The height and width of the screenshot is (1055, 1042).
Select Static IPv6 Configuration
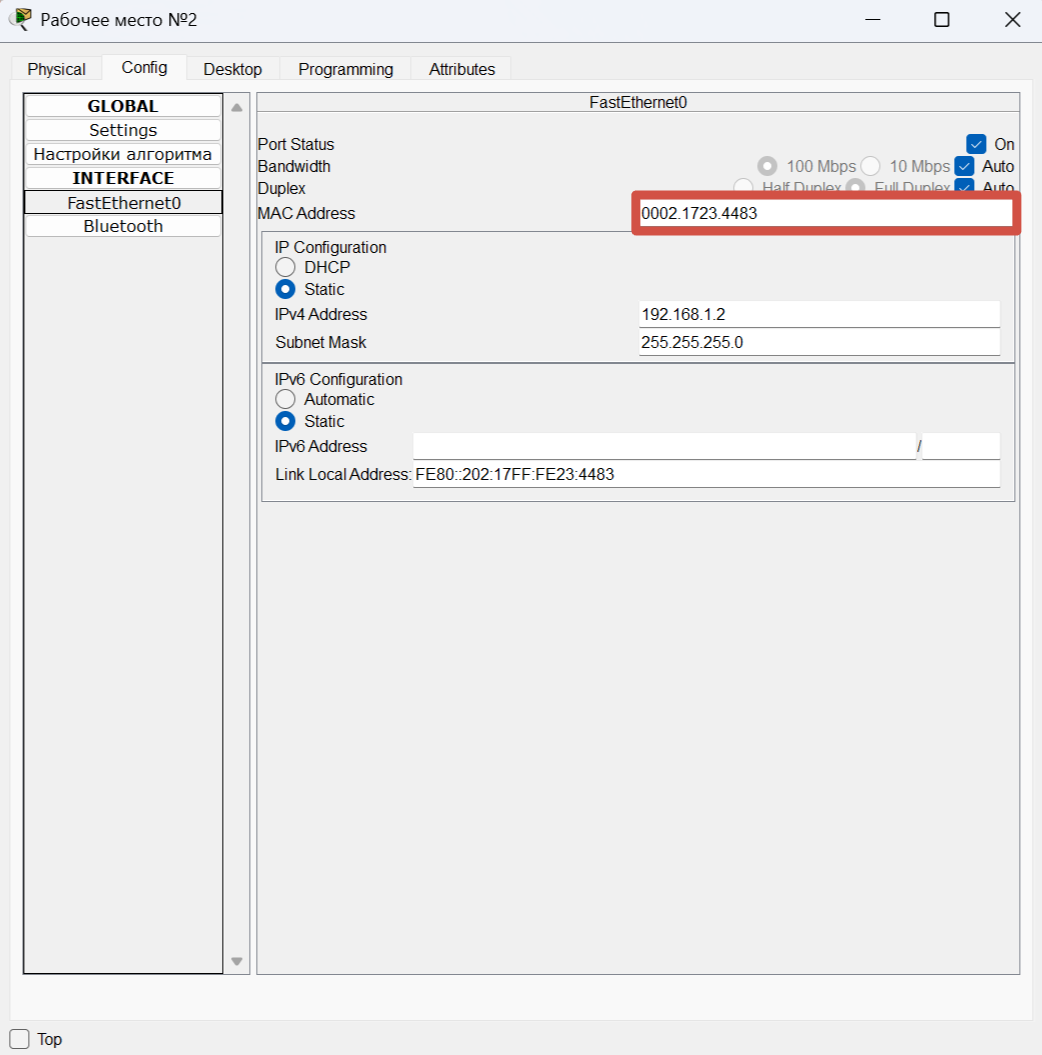285,421
